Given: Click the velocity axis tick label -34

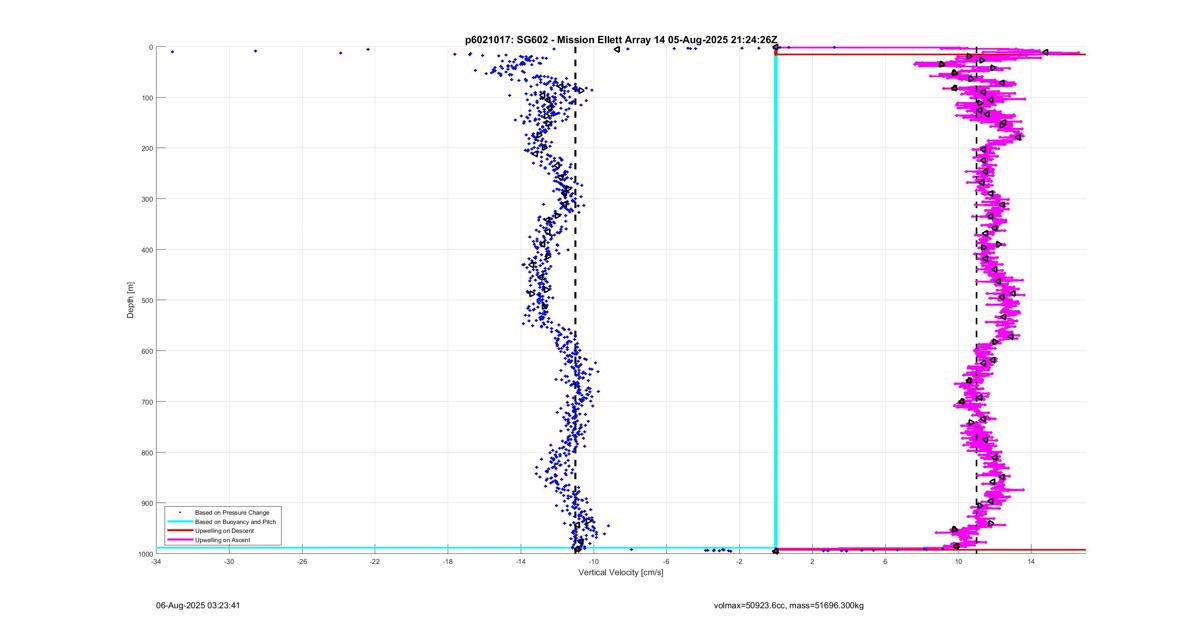Looking at the screenshot, I should 156,562.
